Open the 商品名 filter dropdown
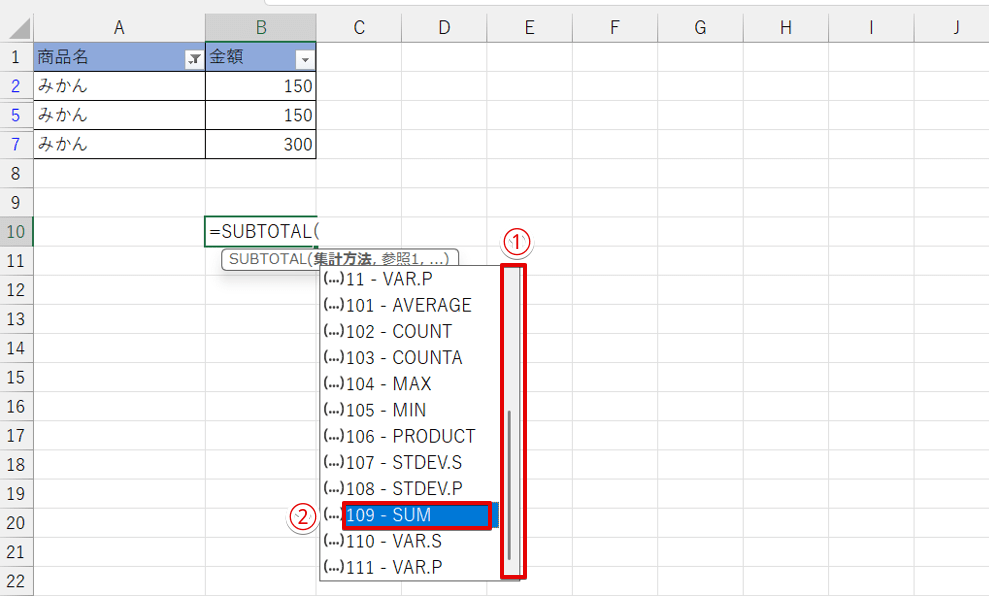989x596 pixels. point(194,59)
